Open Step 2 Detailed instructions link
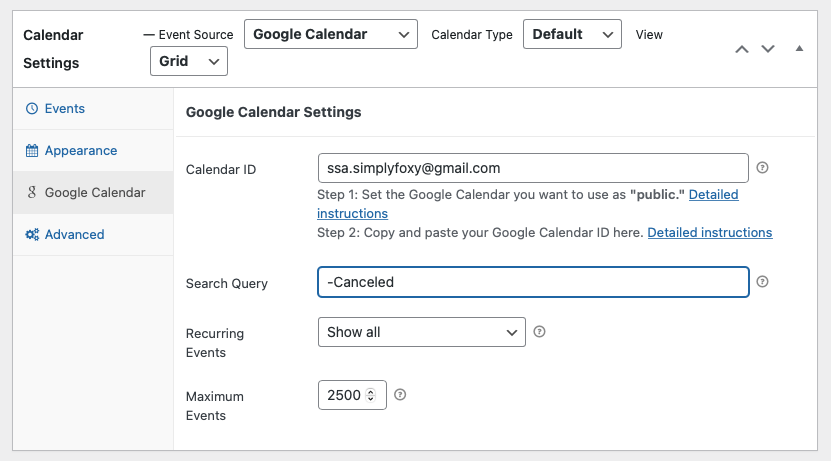831x461 pixels. pos(710,233)
